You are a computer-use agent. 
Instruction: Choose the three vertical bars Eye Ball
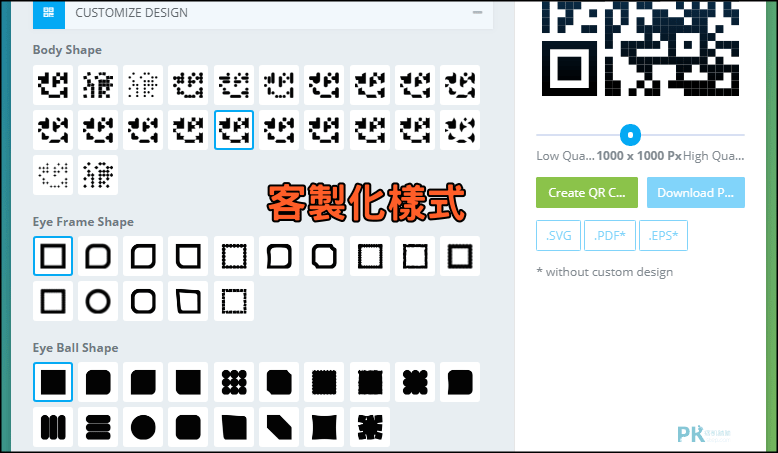[x=53, y=427]
